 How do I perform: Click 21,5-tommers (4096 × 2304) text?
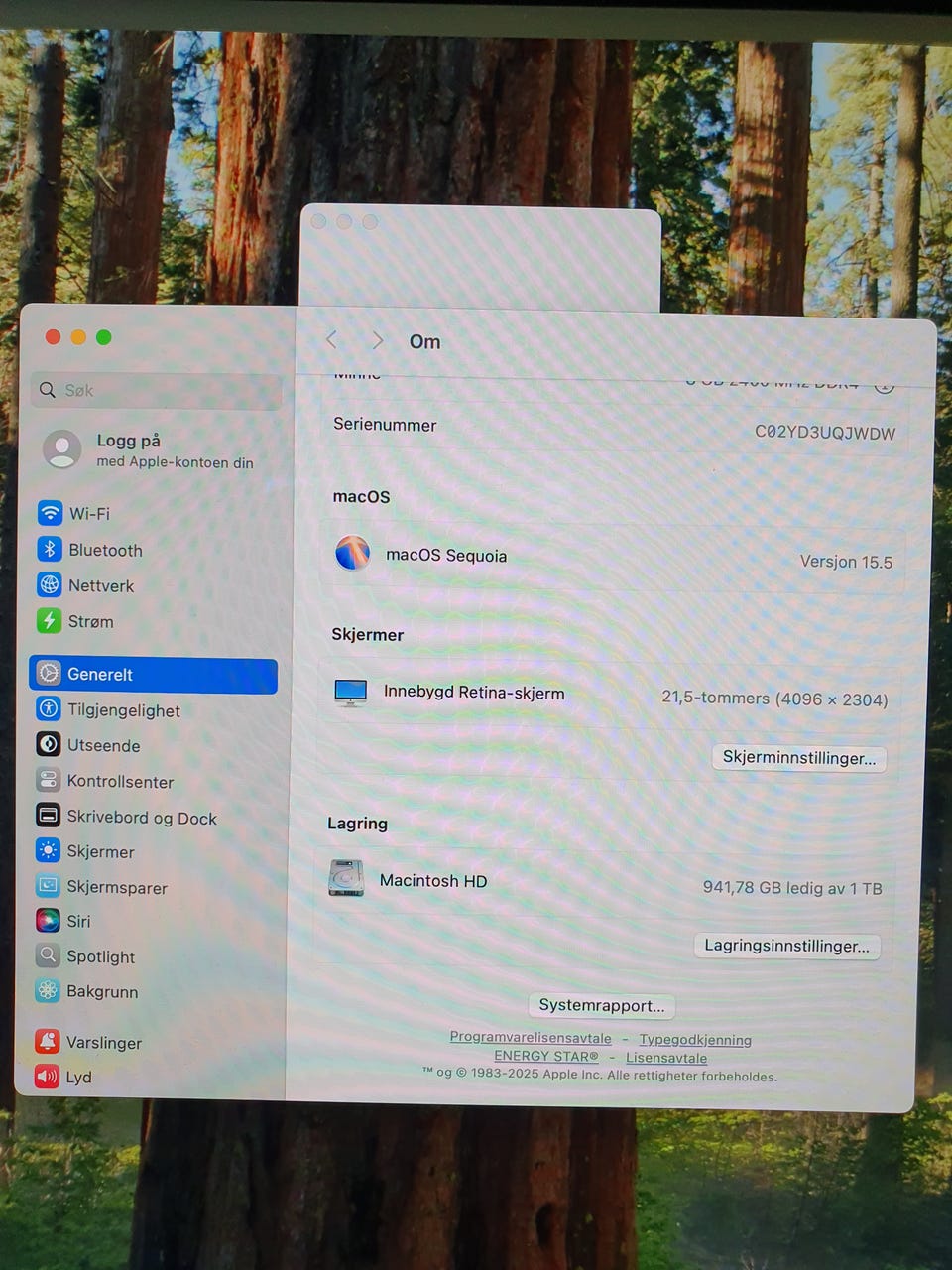[x=774, y=698]
